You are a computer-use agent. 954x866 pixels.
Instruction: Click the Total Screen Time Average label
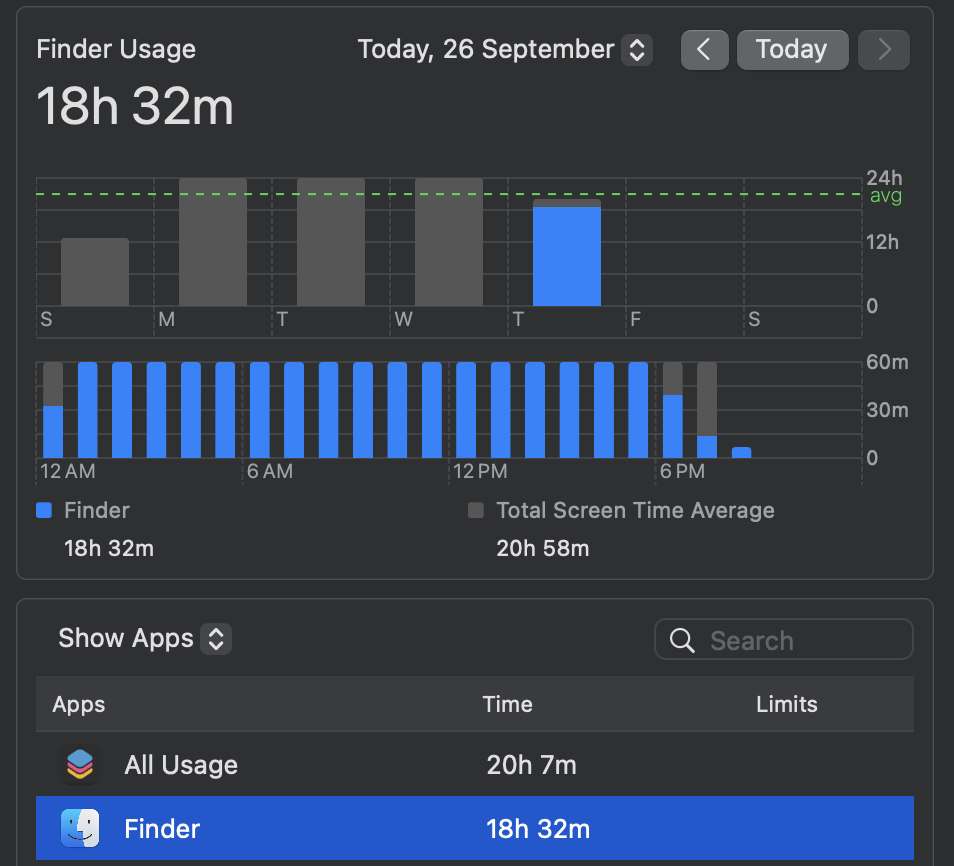(635, 510)
